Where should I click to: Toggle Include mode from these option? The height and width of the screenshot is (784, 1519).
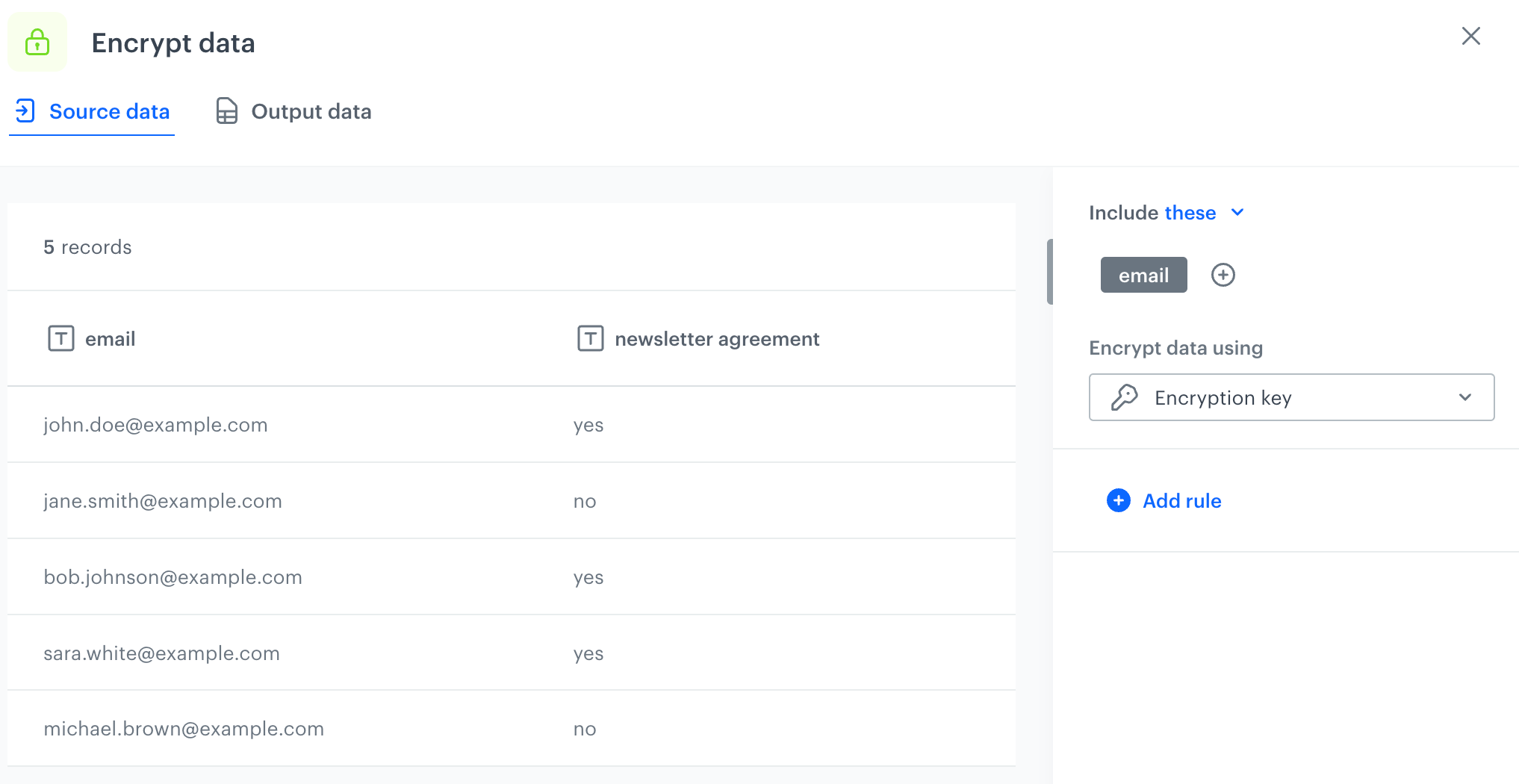point(1190,213)
